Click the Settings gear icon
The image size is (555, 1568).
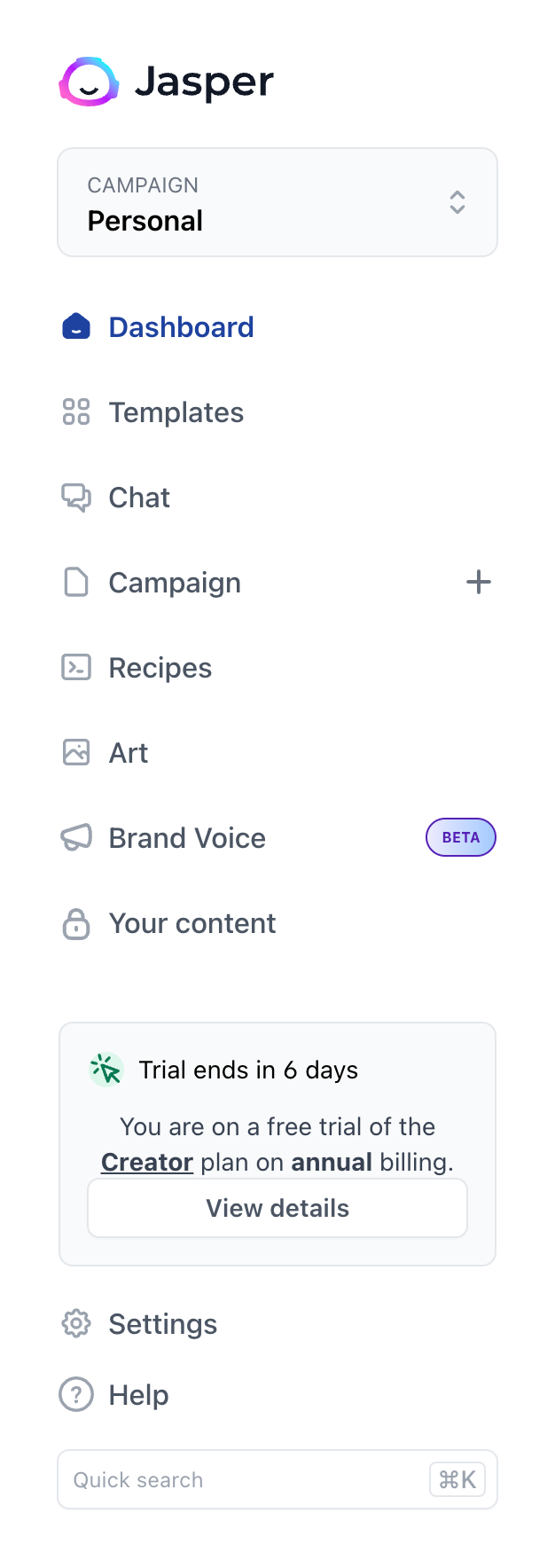76,1323
